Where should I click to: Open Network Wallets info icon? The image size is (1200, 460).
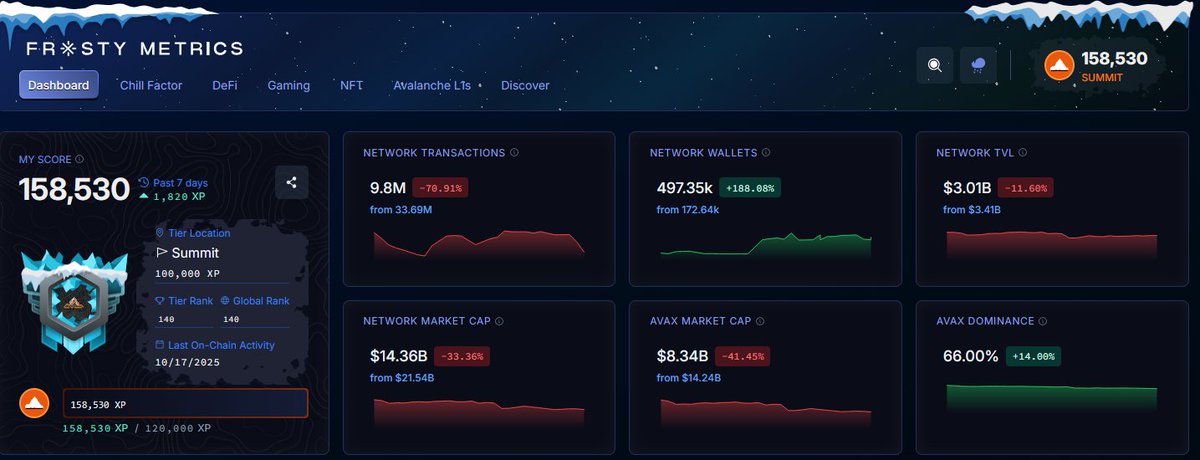pyautogui.click(x=767, y=153)
